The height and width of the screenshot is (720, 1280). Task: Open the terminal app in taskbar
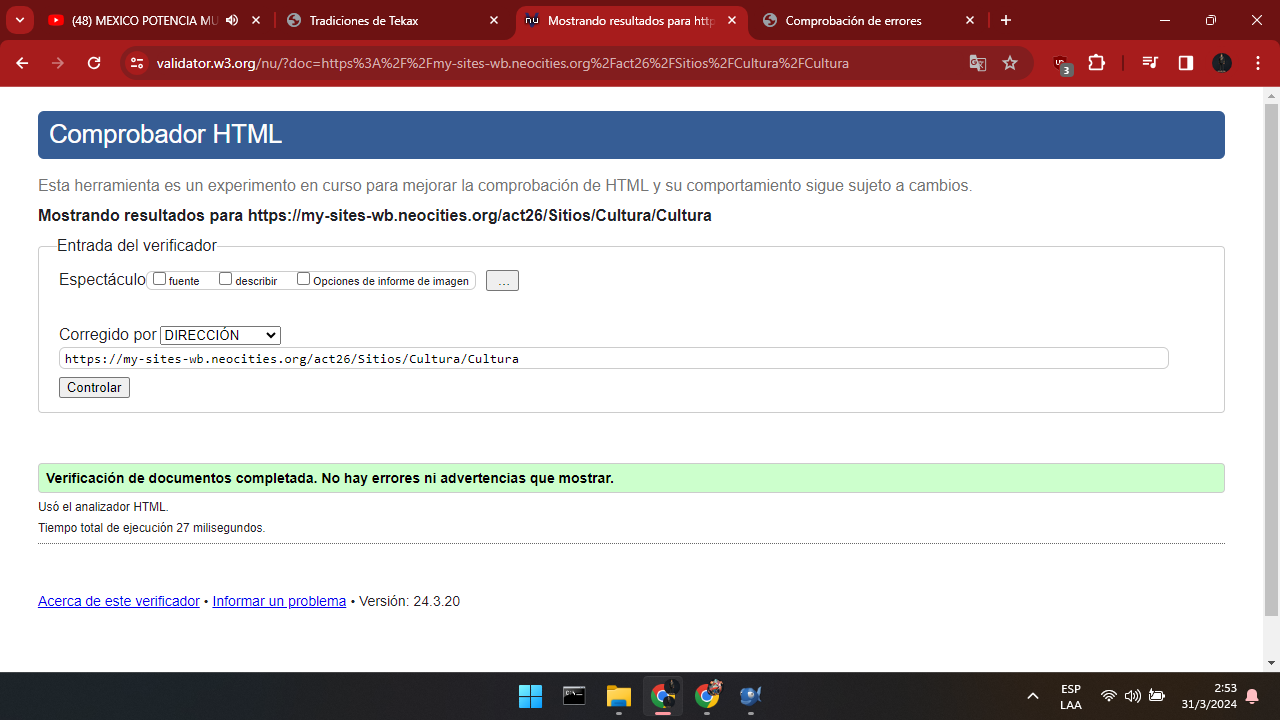(574, 696)
